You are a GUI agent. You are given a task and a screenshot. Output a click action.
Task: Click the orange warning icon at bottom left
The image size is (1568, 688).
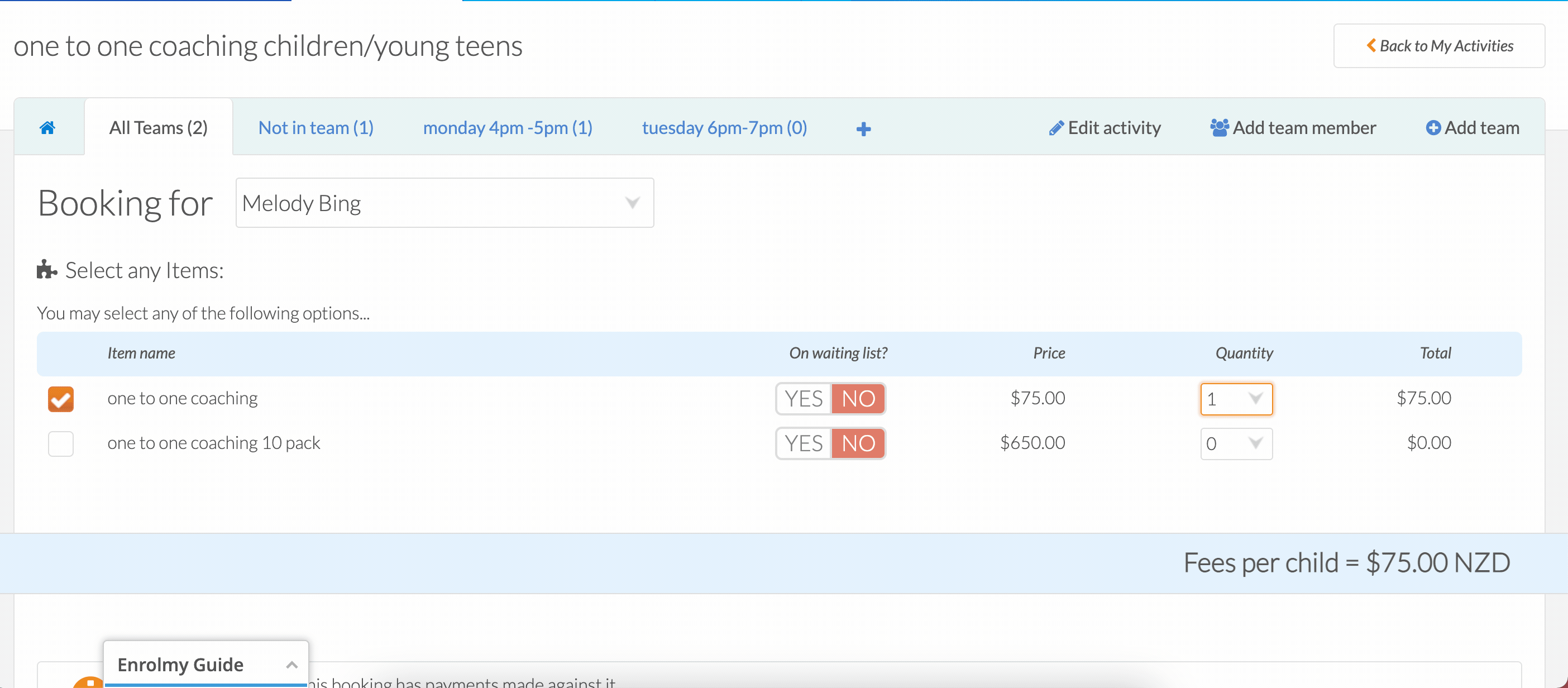pyautogui.click(x=89, y=682)
